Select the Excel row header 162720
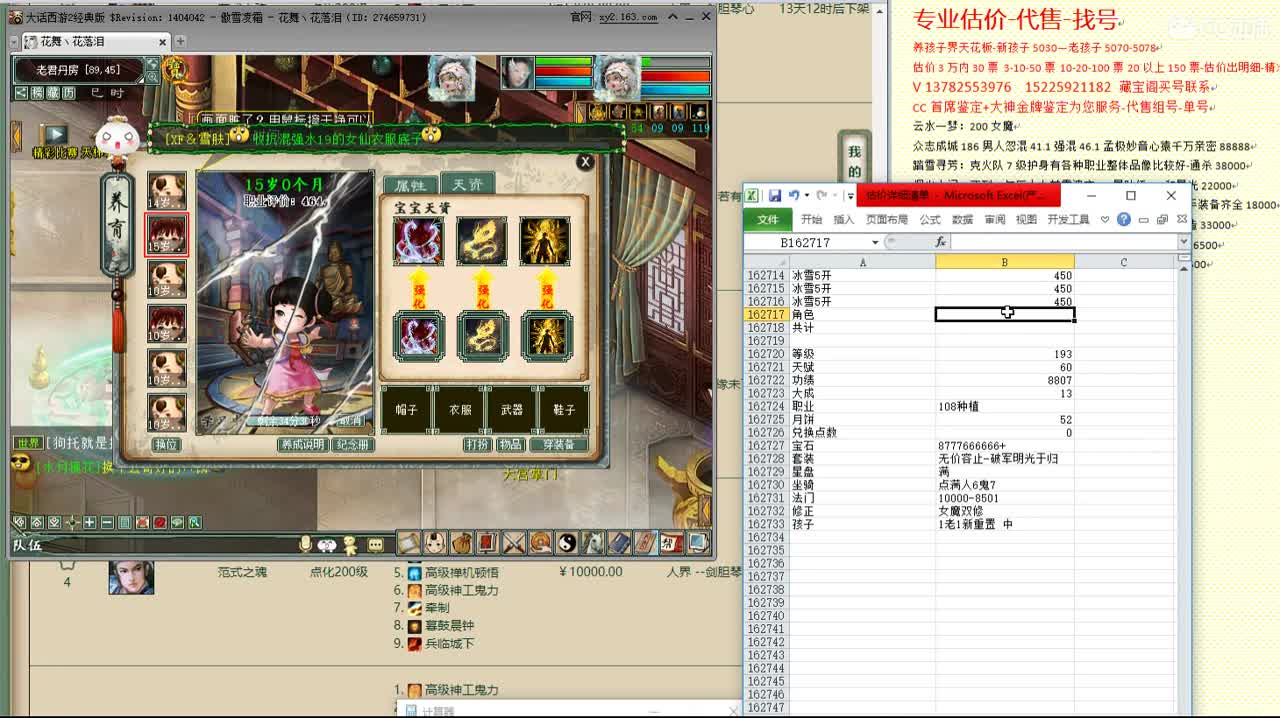The image size is (1280, 718). tap(766, 354)
